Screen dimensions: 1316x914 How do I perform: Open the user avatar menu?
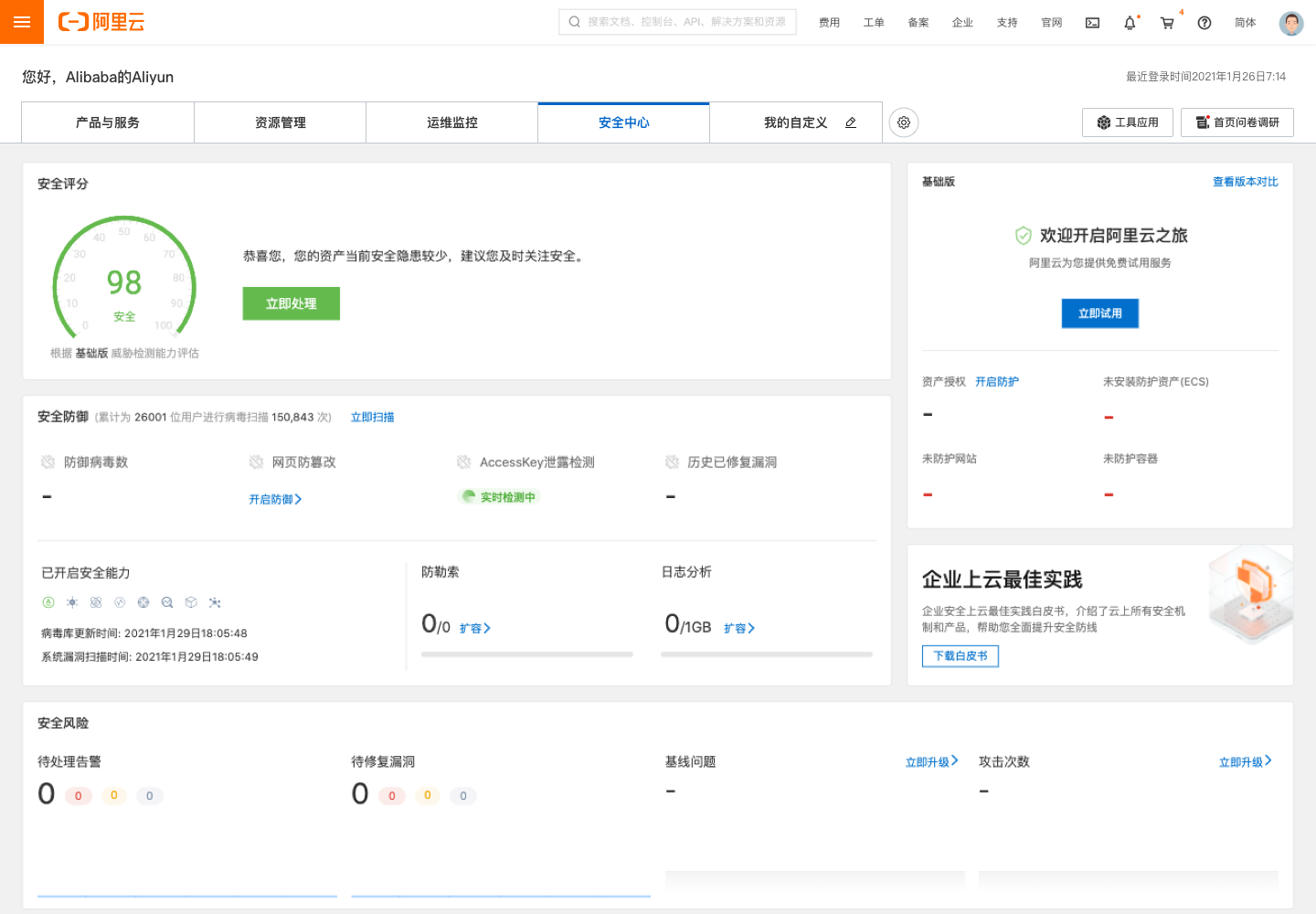tap(1291, 23)
